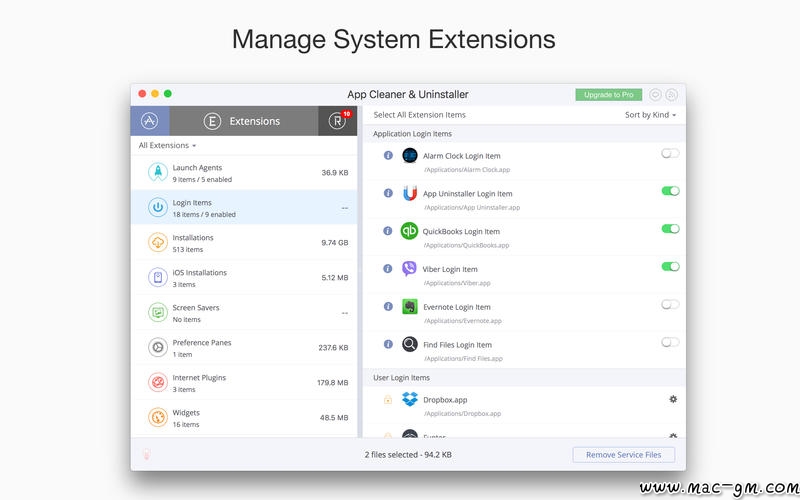Viewport: 800px width, 500px height.
Task: Click Select All Extension Items
Action: point(419,115)
